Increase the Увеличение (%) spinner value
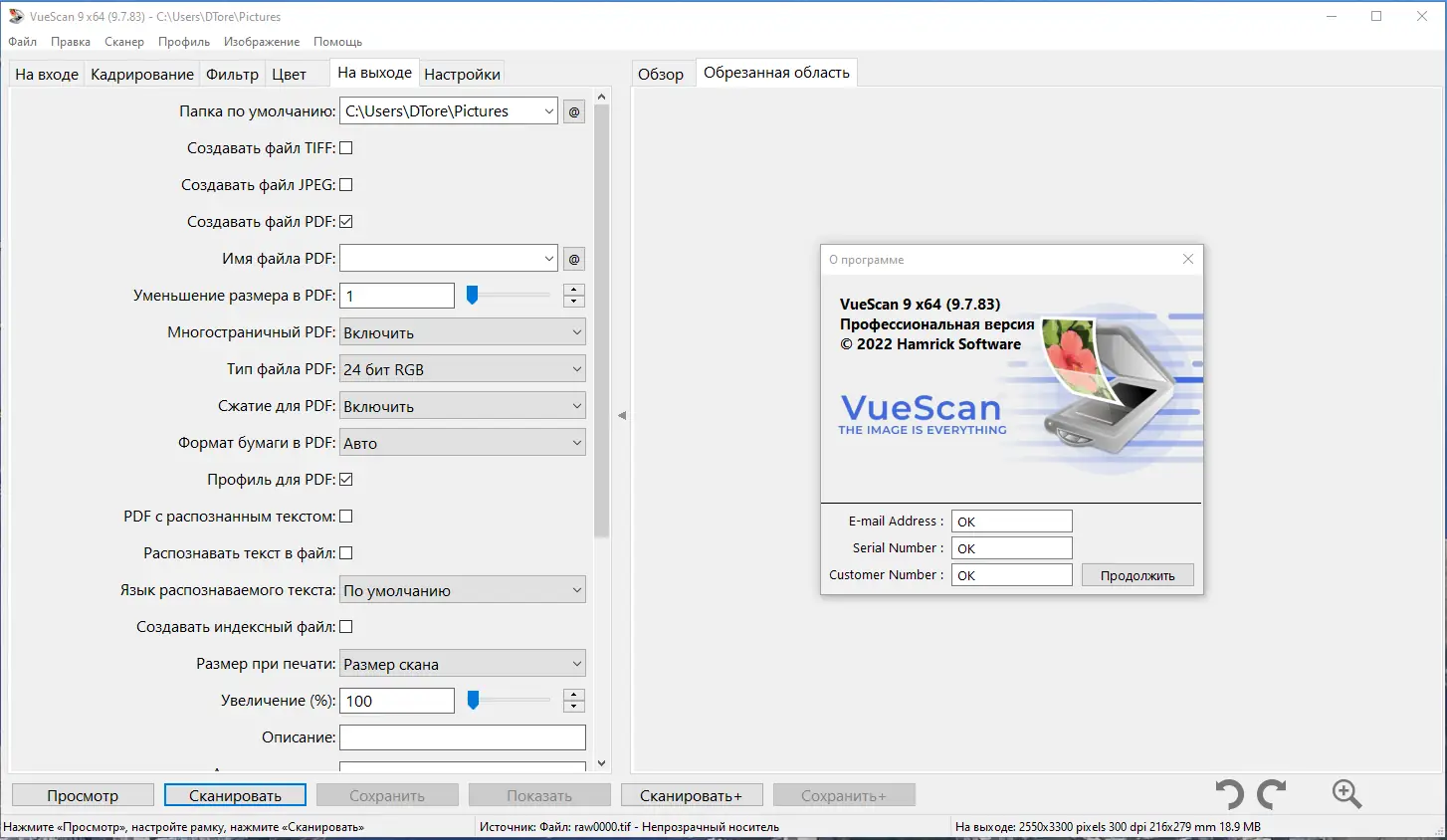1447x840 pixels. pyautogui.click(x=574, y=695)
